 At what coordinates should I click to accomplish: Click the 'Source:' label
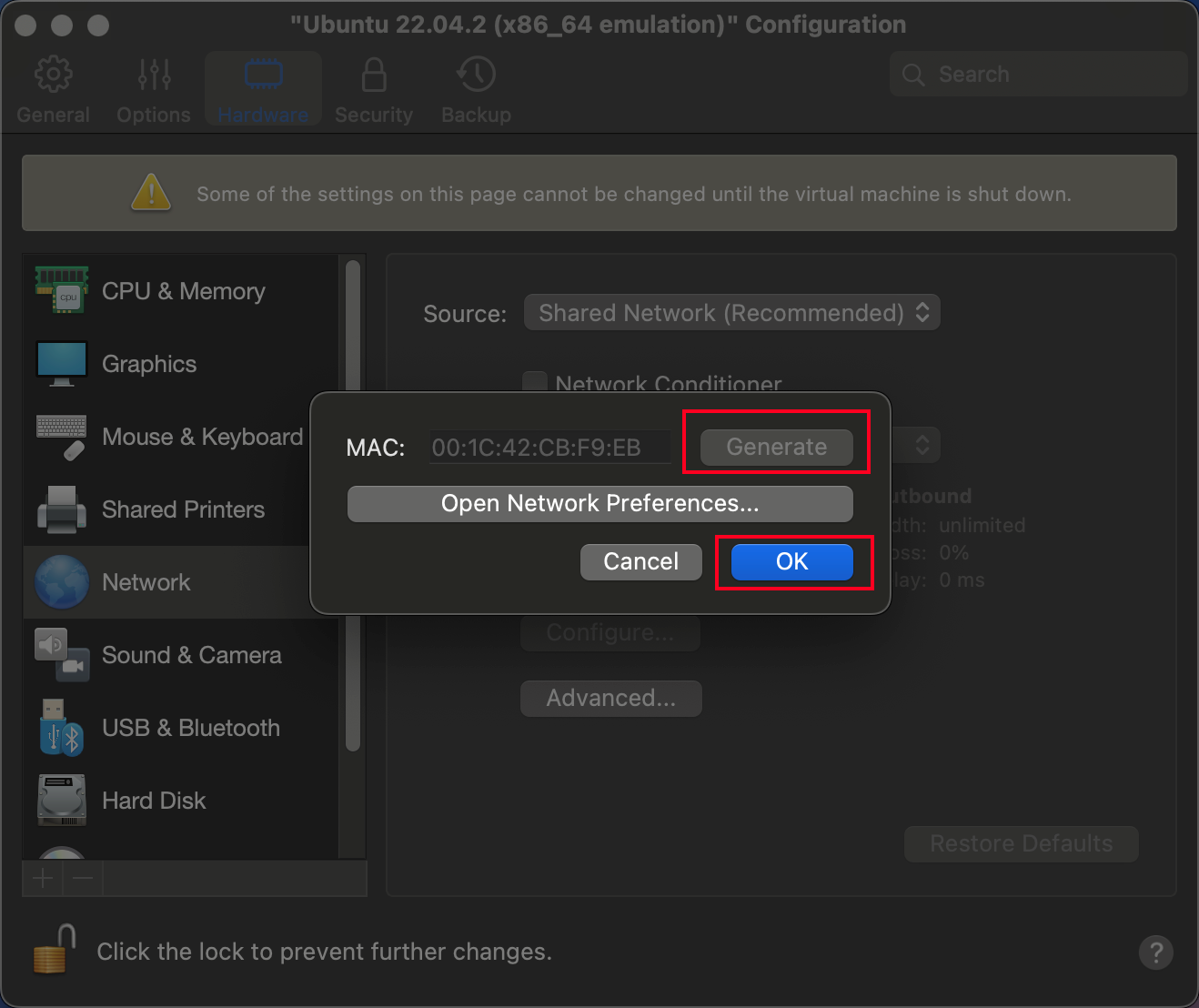(465, 314)
